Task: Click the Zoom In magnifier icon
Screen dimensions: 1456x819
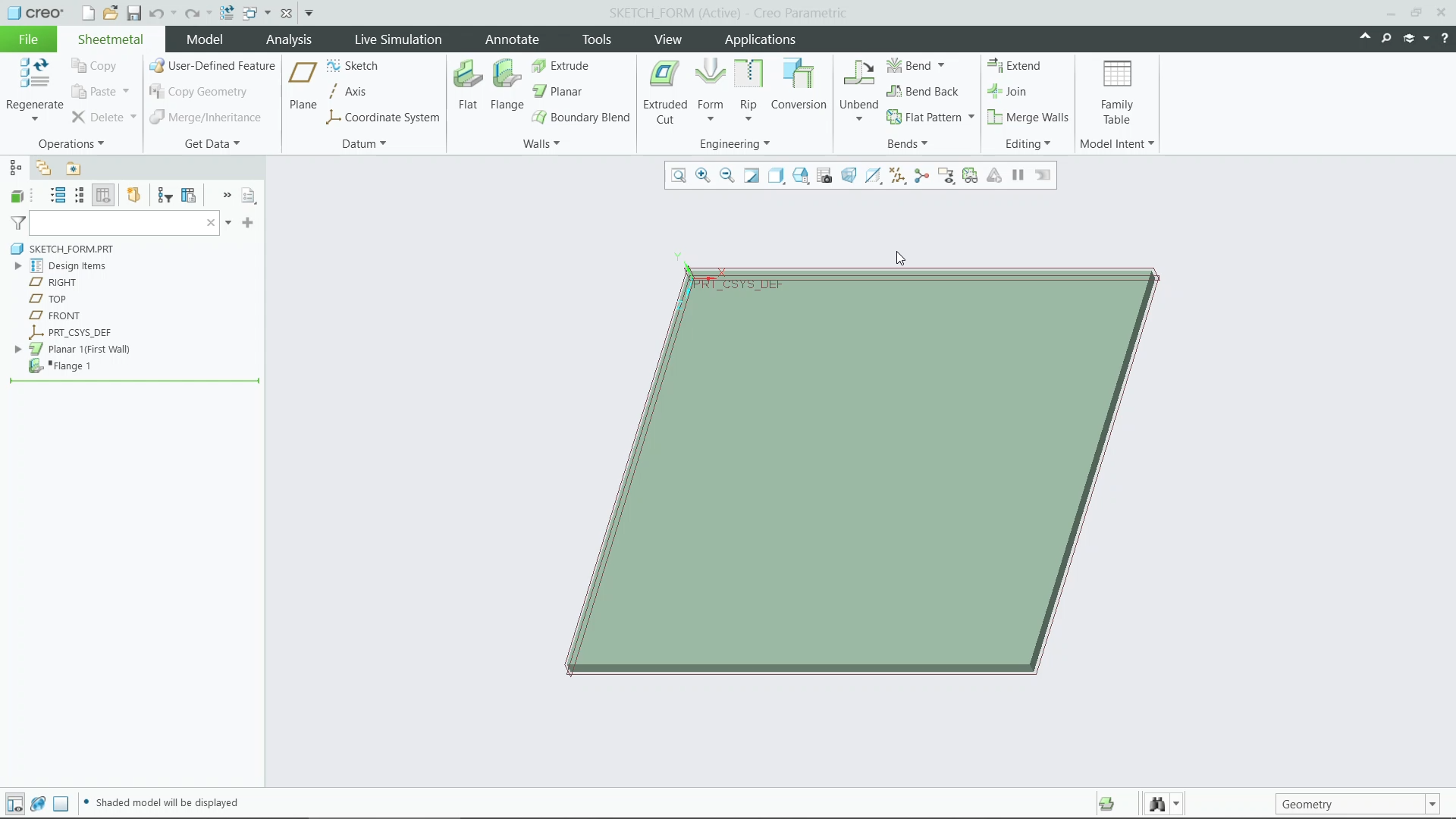Action: pos(703,175)
